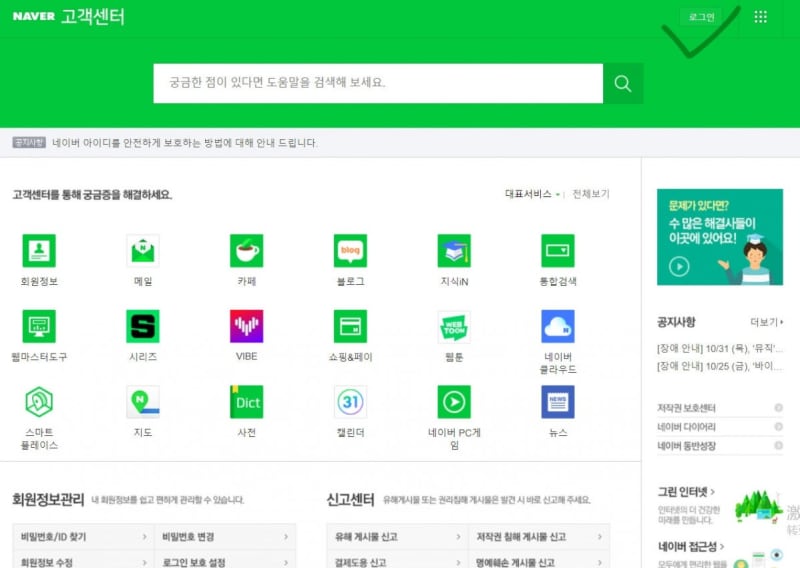Open 명예훼손 게시물 신고 row

[539, 560]
